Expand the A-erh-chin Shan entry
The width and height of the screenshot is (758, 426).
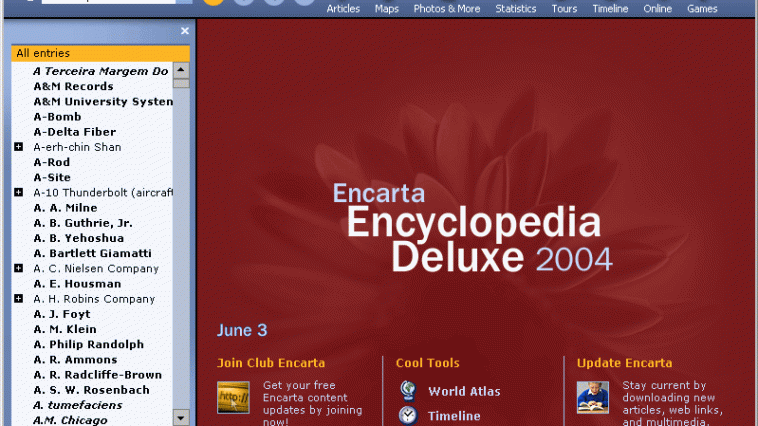pyautogui.click(x=18, y=147)
